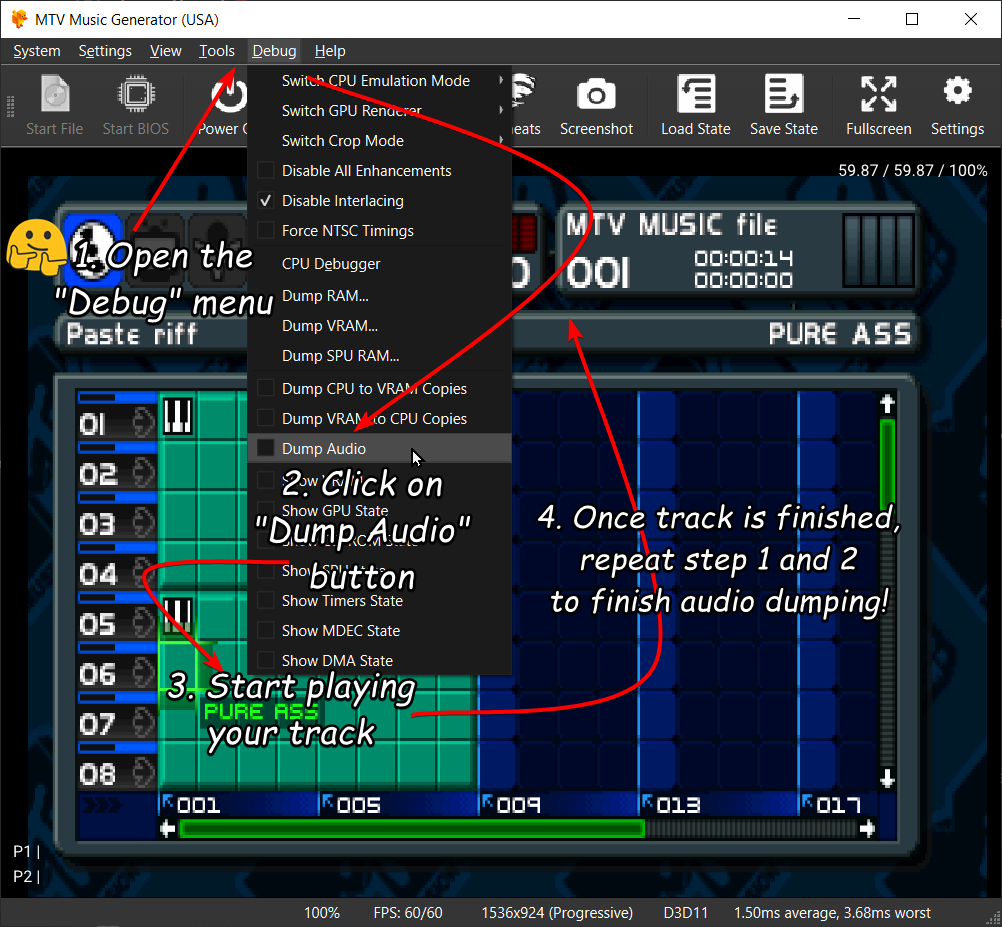The width and height of the screenshot is (1002, 927).
Task: Click the DuckStation app icon in the title bar
Action: point(19,19)
